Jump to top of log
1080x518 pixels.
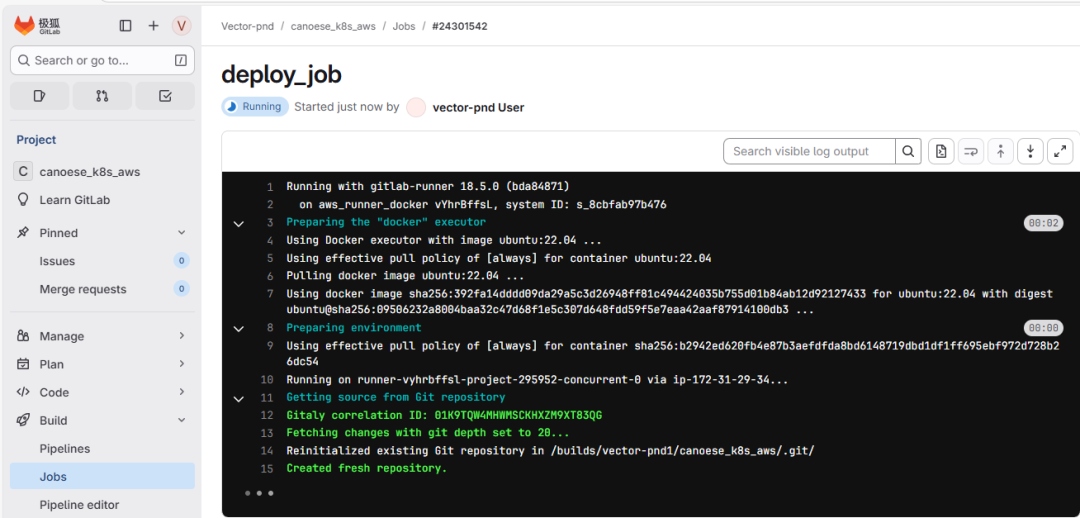click(1001, 152)
